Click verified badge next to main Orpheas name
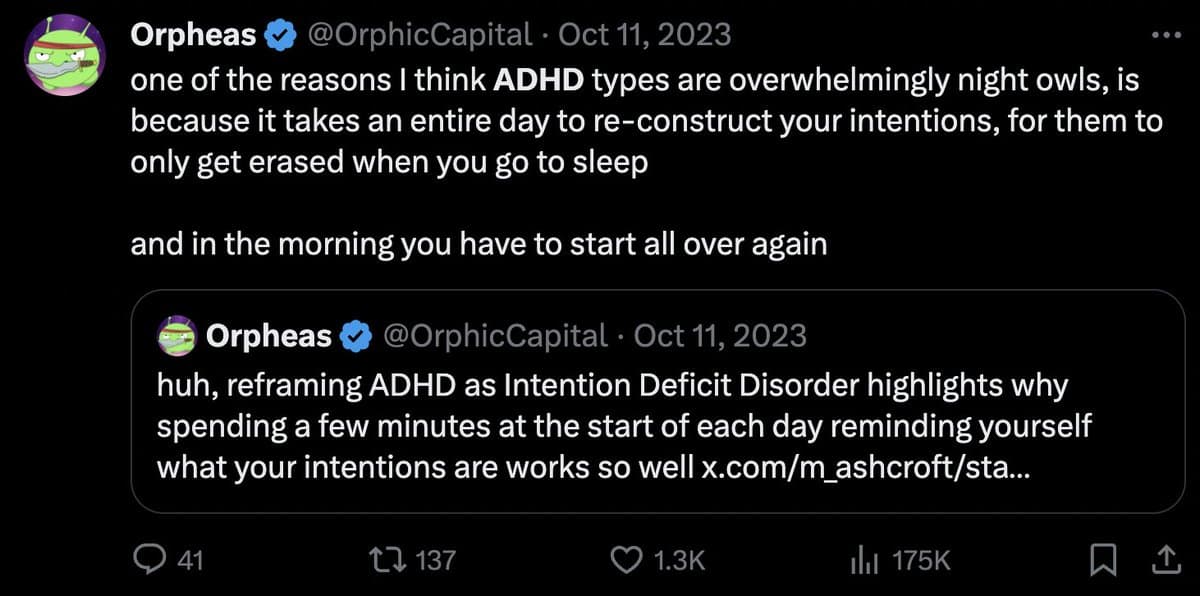Image resolution: width=1200 pixels, height=596 pixels. point(277,36)
